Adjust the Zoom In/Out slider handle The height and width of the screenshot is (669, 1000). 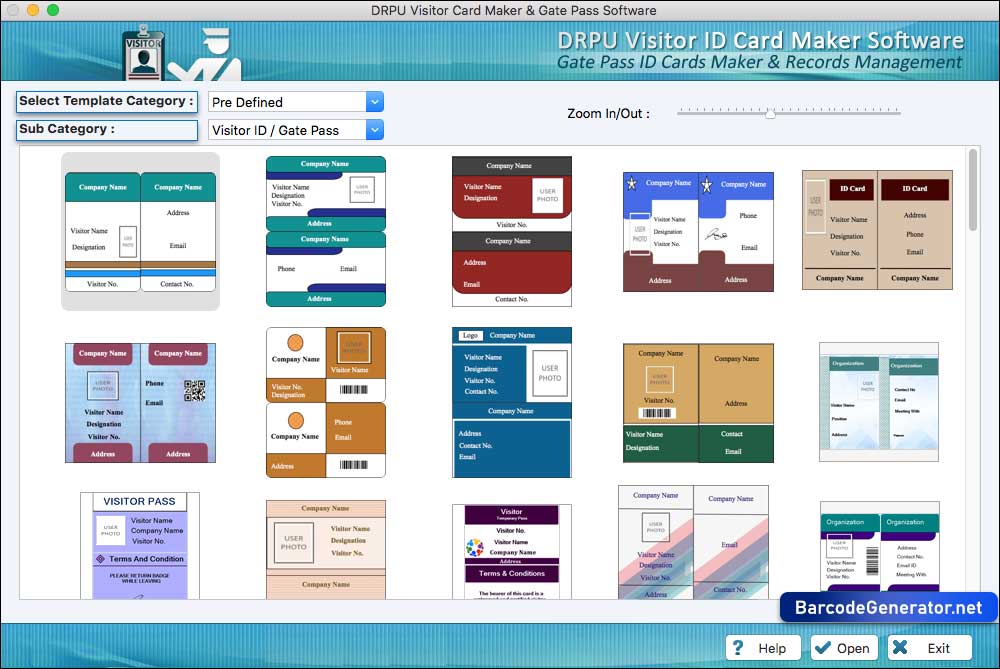(770, 114)
